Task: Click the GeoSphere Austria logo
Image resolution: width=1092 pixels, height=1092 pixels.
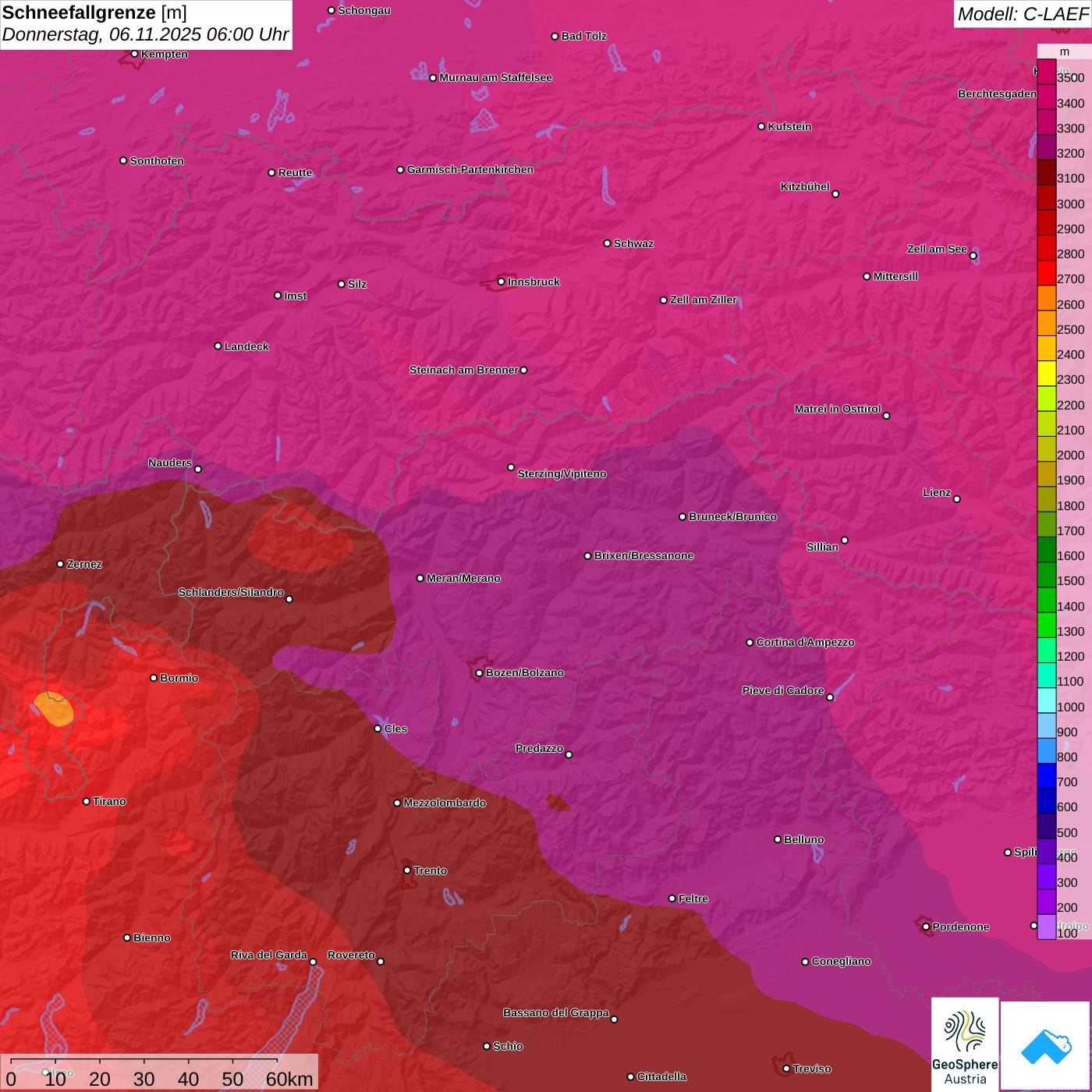Action: pos(965,1045)
